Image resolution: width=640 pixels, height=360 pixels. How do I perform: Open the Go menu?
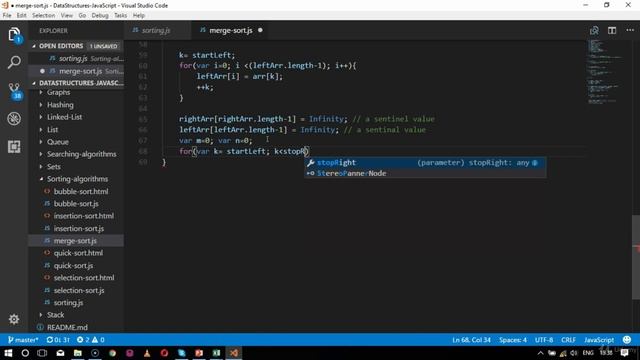[82, 16]
